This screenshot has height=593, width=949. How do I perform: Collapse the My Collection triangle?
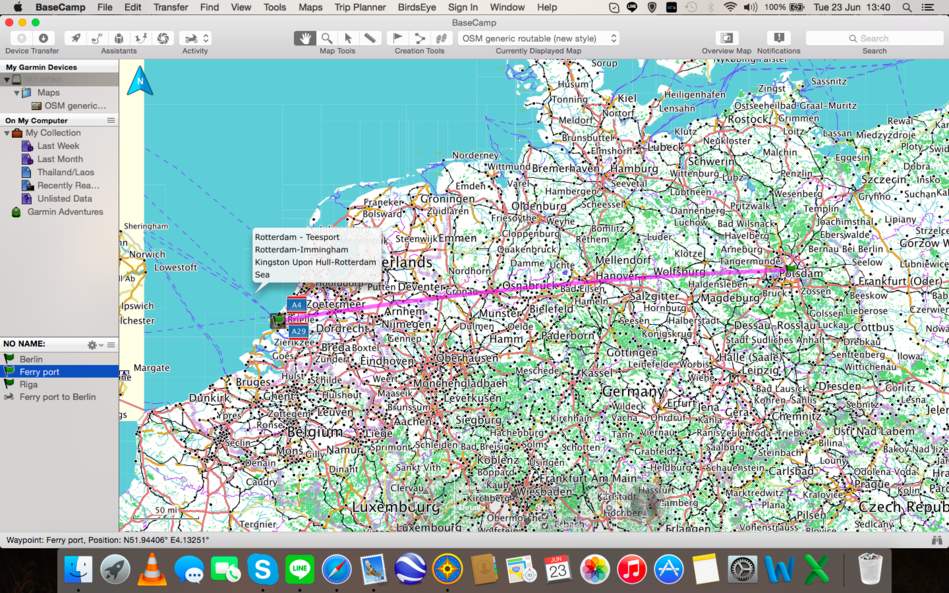[x=7, y=133]
